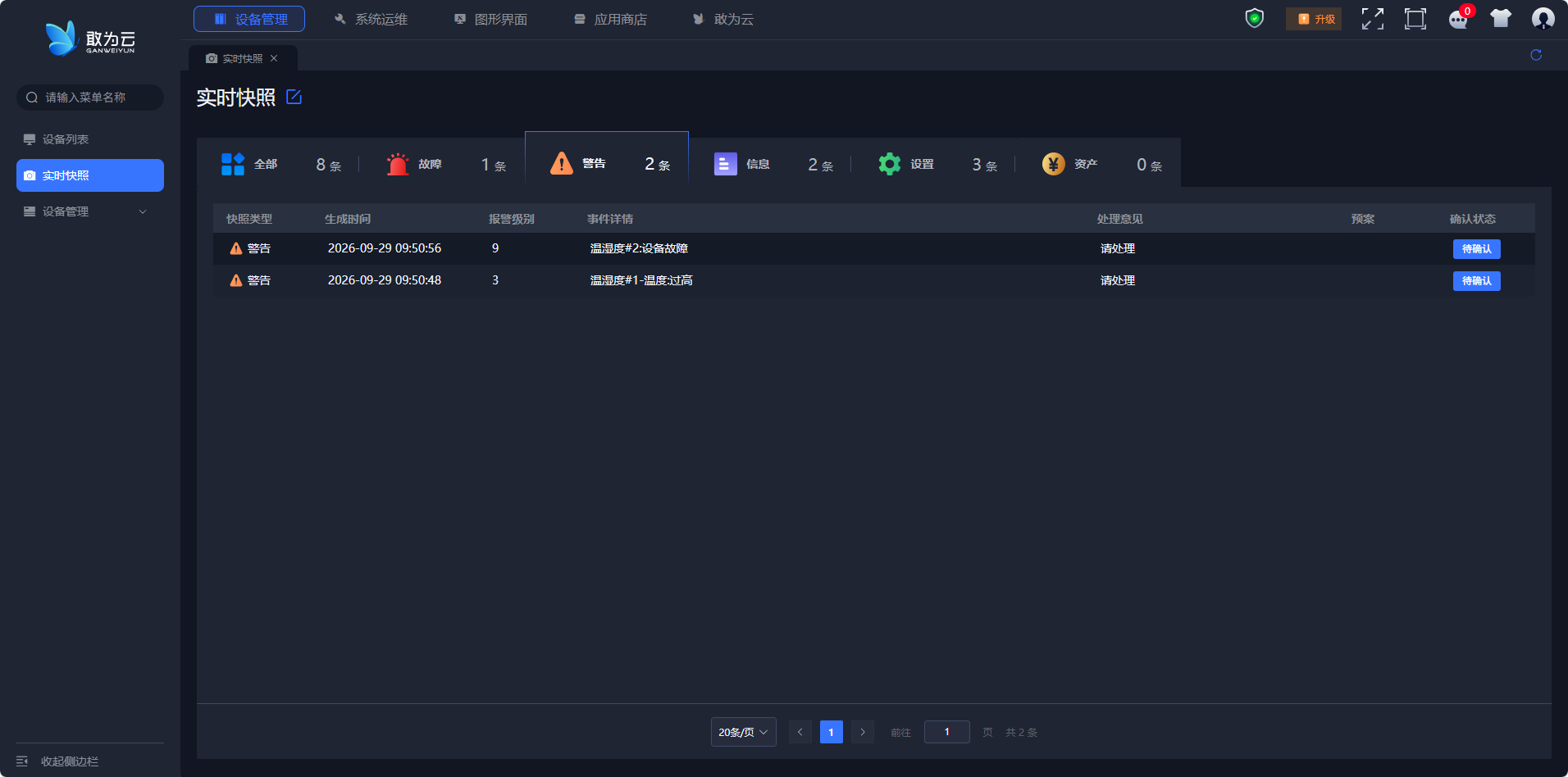Open the messages chat bubble icon

pyautogui.click(x=1459, y=20)
